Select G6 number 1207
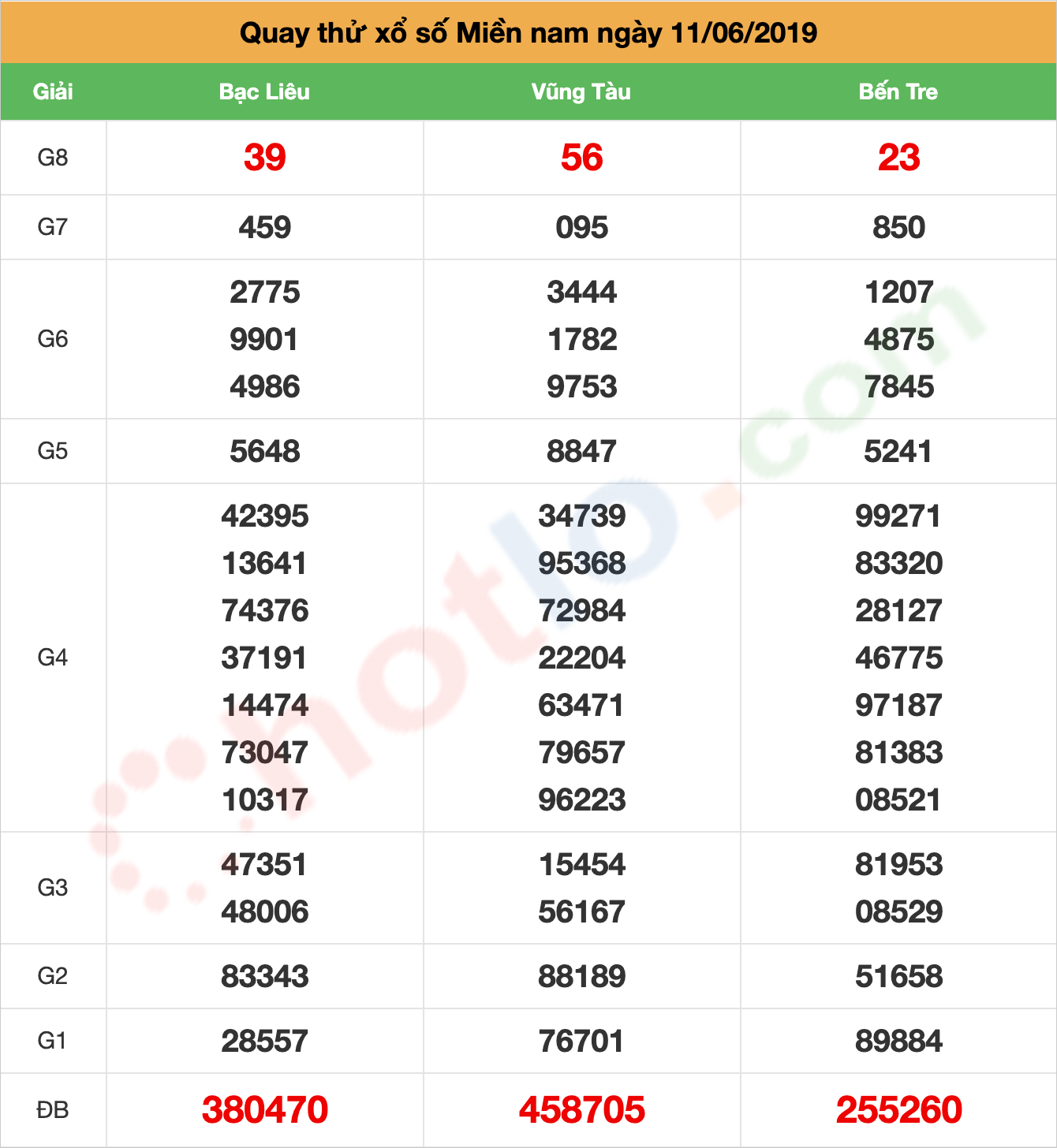This screenshot has height=1148, width=1057. coord(899,293)
